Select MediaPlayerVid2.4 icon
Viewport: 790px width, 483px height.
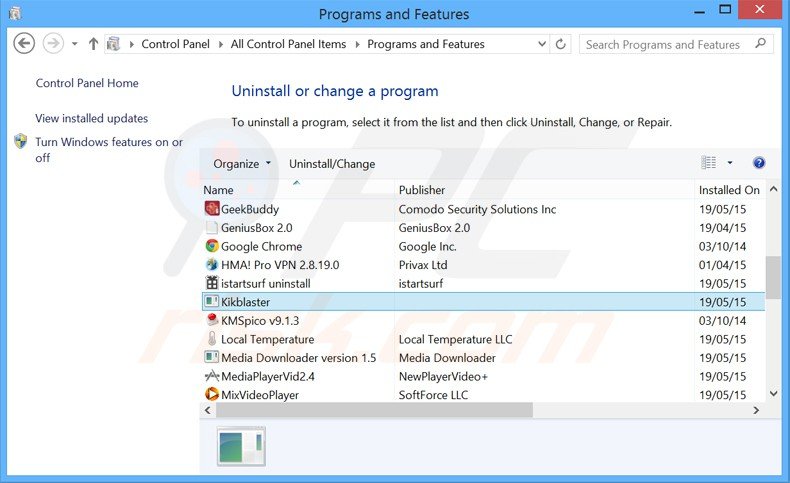212,376
